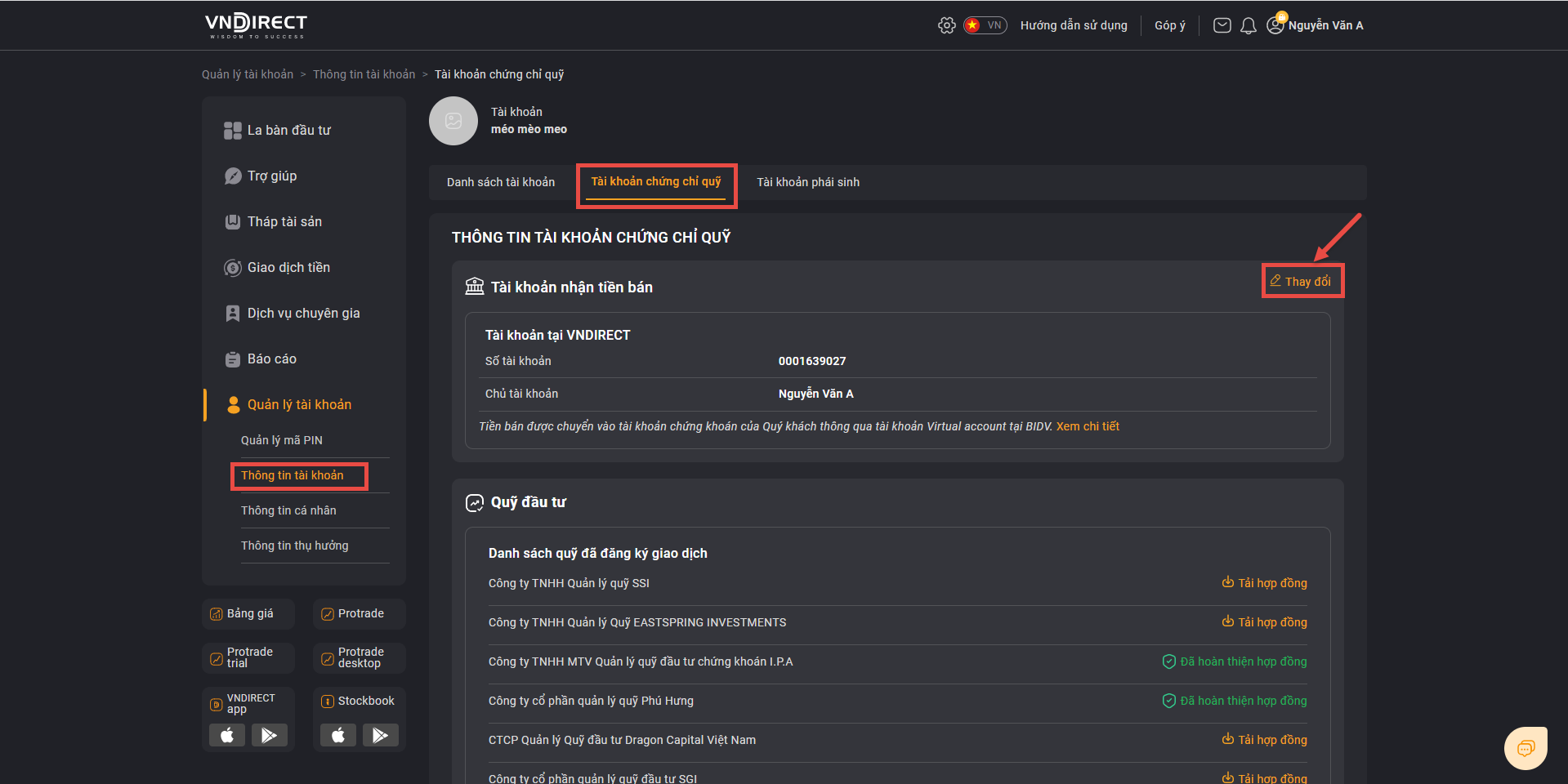This screenshot has width=1568, height=784.
Task: Download contract for EASTSPRING INVESTMENTS fund
Action: pyautogui.click(x=1264, y=622)
